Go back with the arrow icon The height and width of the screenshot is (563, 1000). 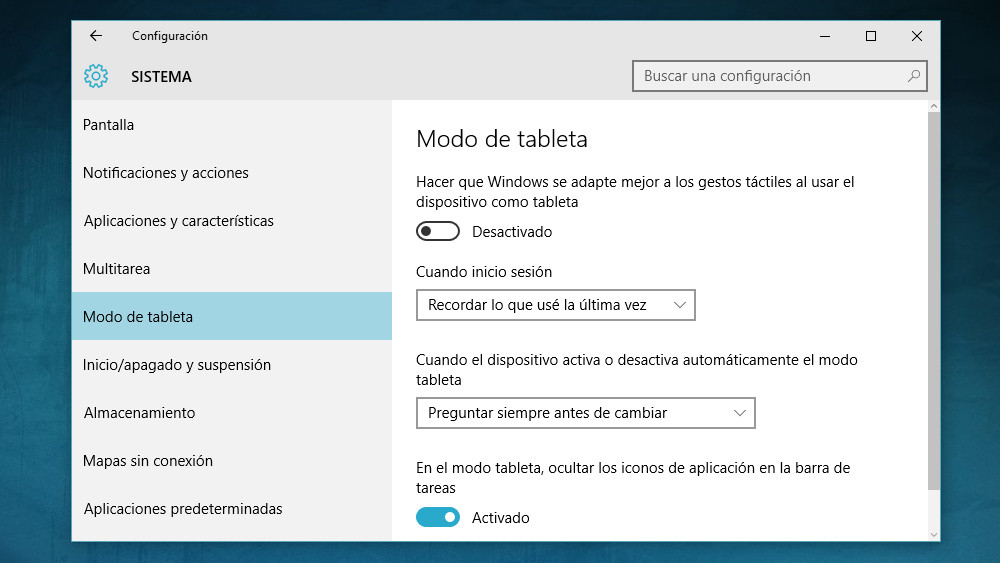pos(96,36)
